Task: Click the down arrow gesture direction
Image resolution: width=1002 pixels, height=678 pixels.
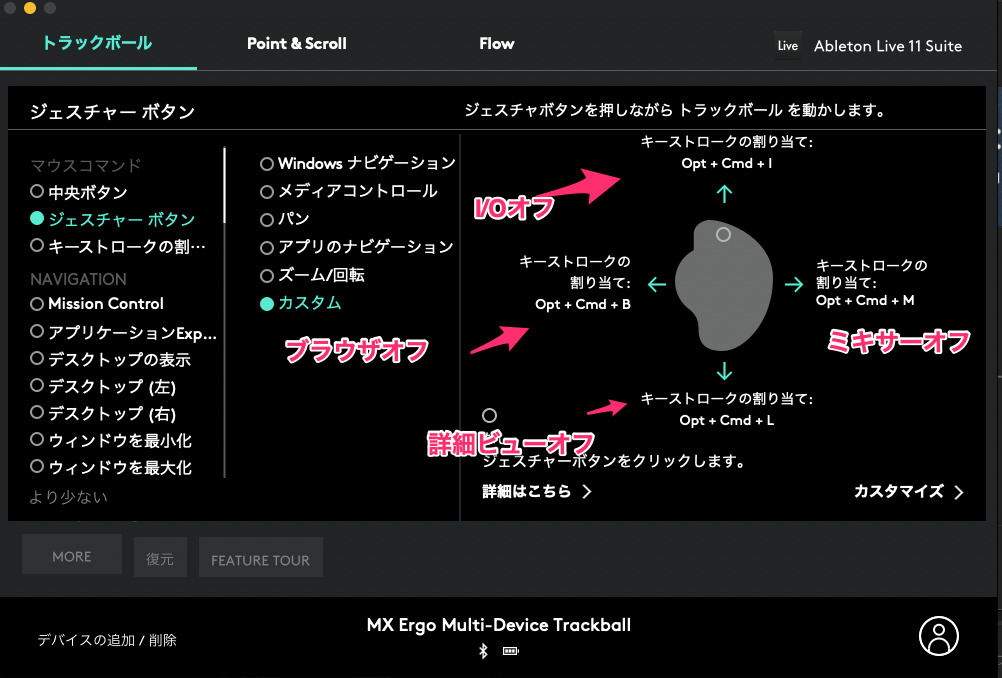Action: point(725,372)
